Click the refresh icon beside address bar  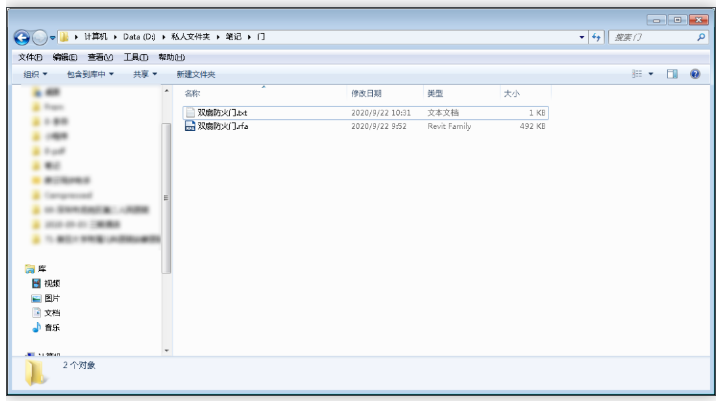pos(597,37)
